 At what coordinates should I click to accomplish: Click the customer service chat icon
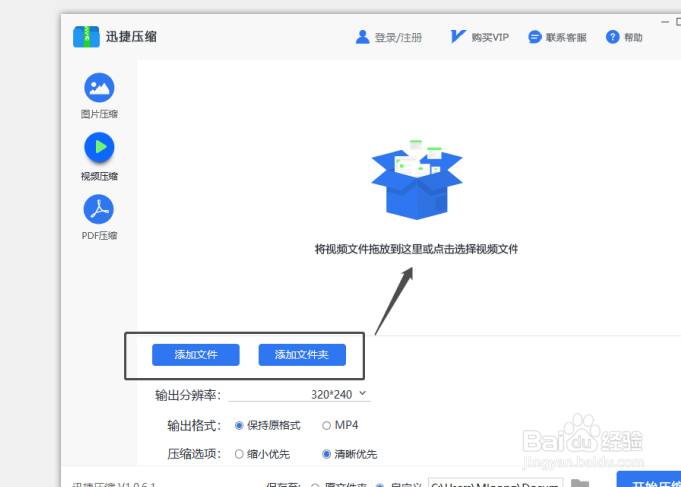tap(534, 37)
